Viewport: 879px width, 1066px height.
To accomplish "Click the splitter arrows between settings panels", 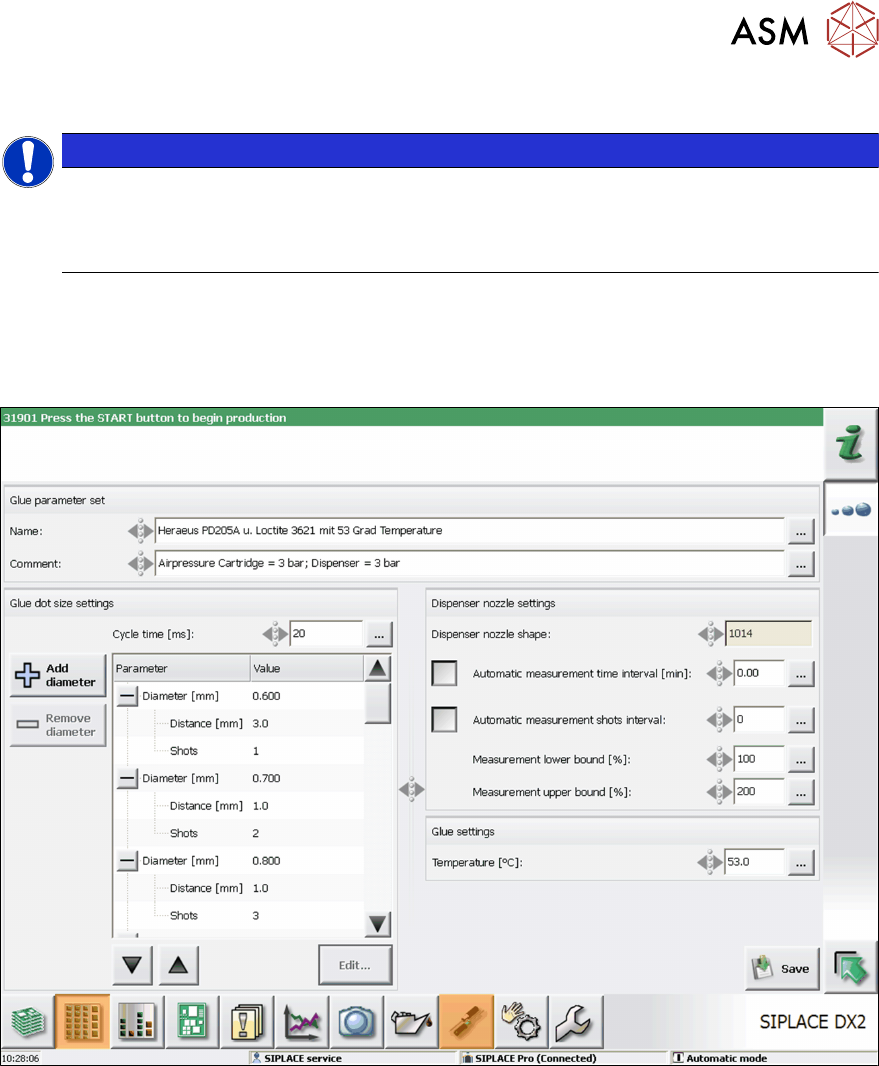I will 411,789.
